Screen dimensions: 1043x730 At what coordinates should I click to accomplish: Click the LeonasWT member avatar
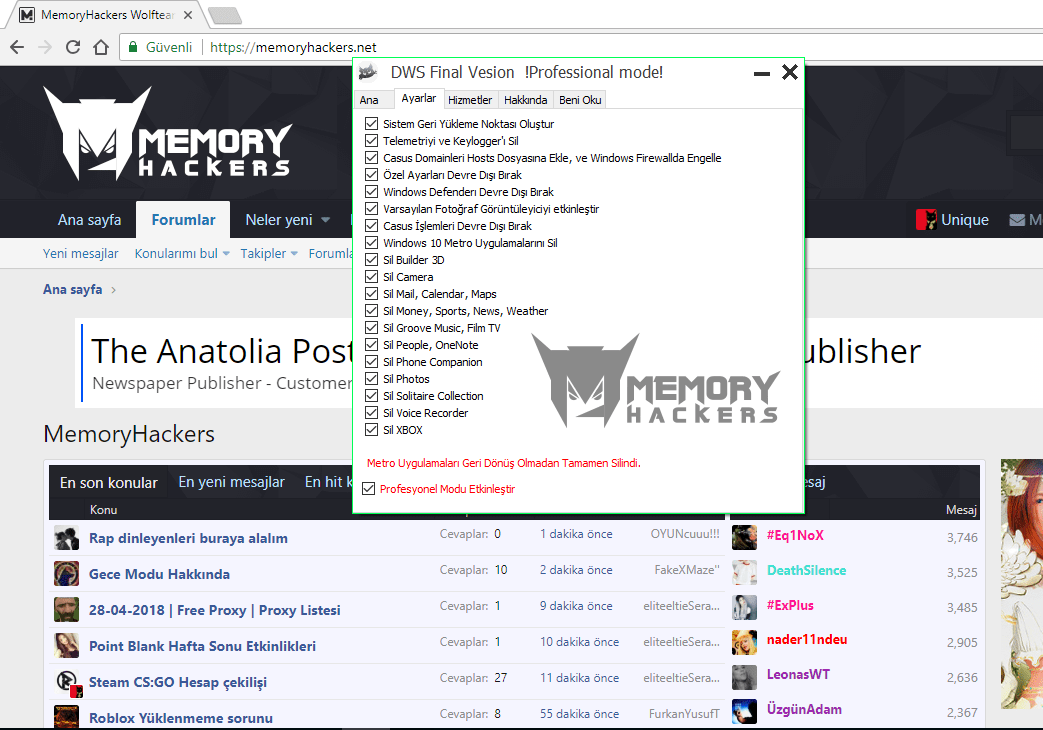[x=744, y=677]
